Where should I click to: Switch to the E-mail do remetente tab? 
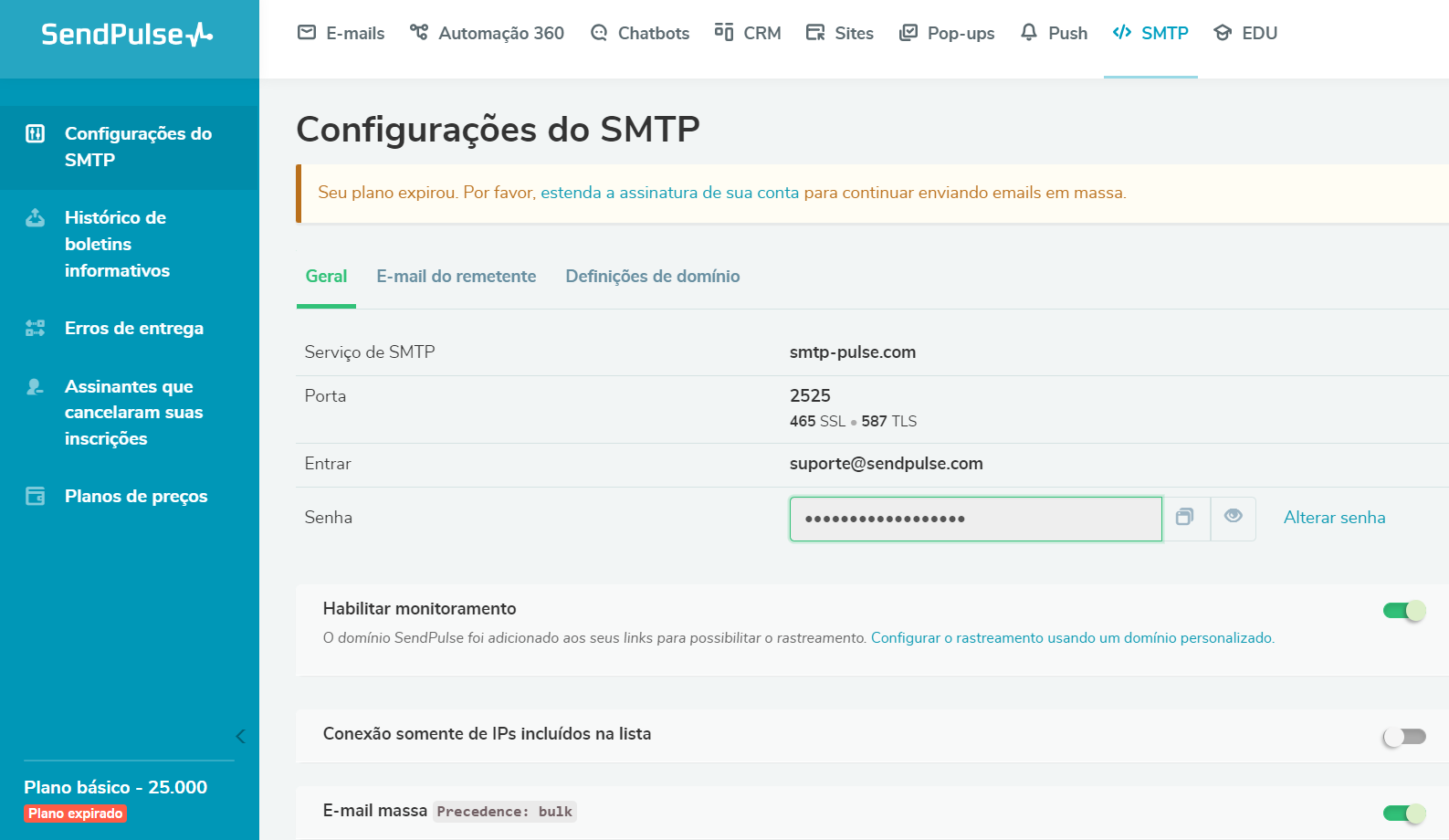457,276
